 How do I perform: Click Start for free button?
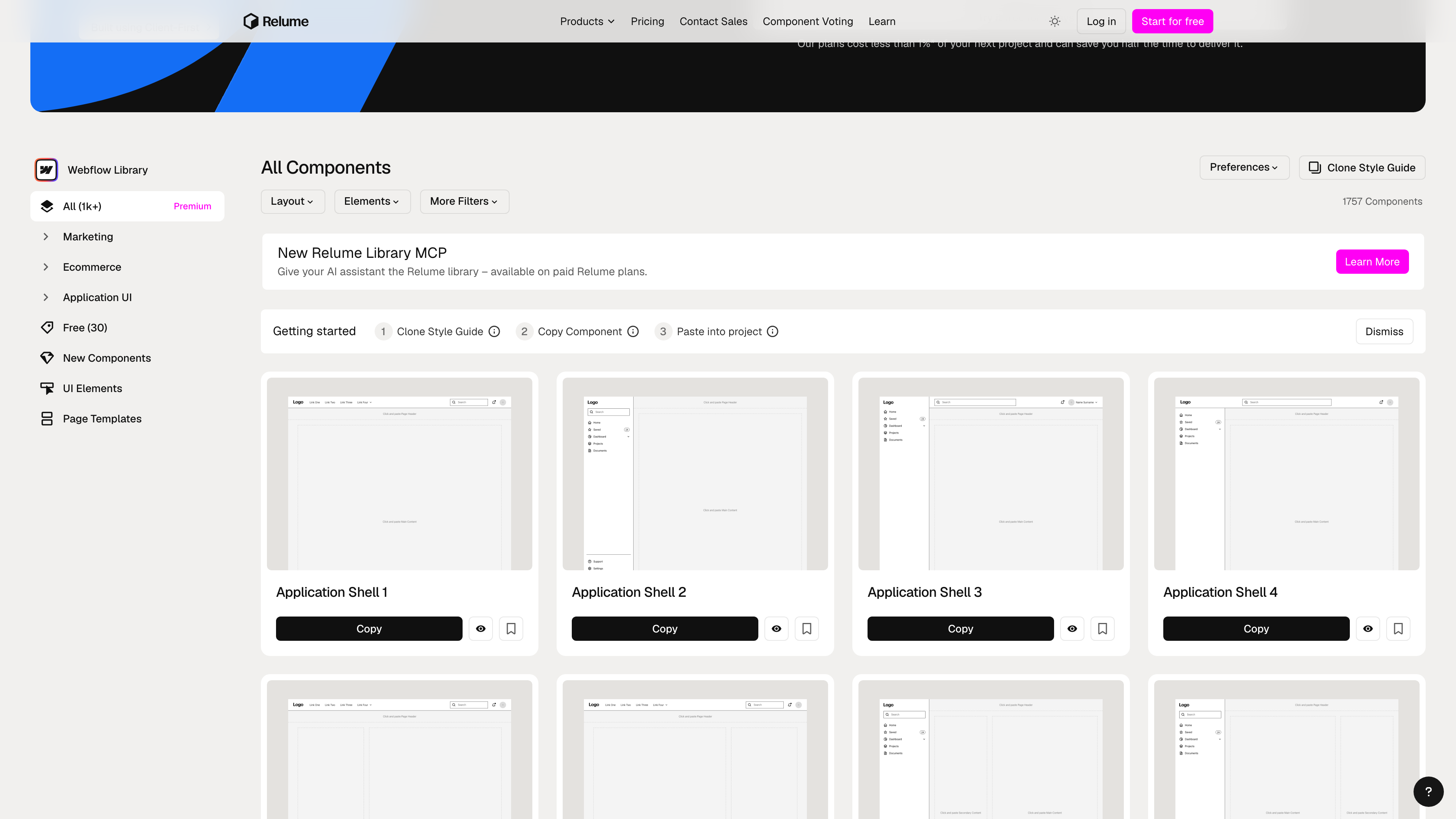coord(1172,22)
